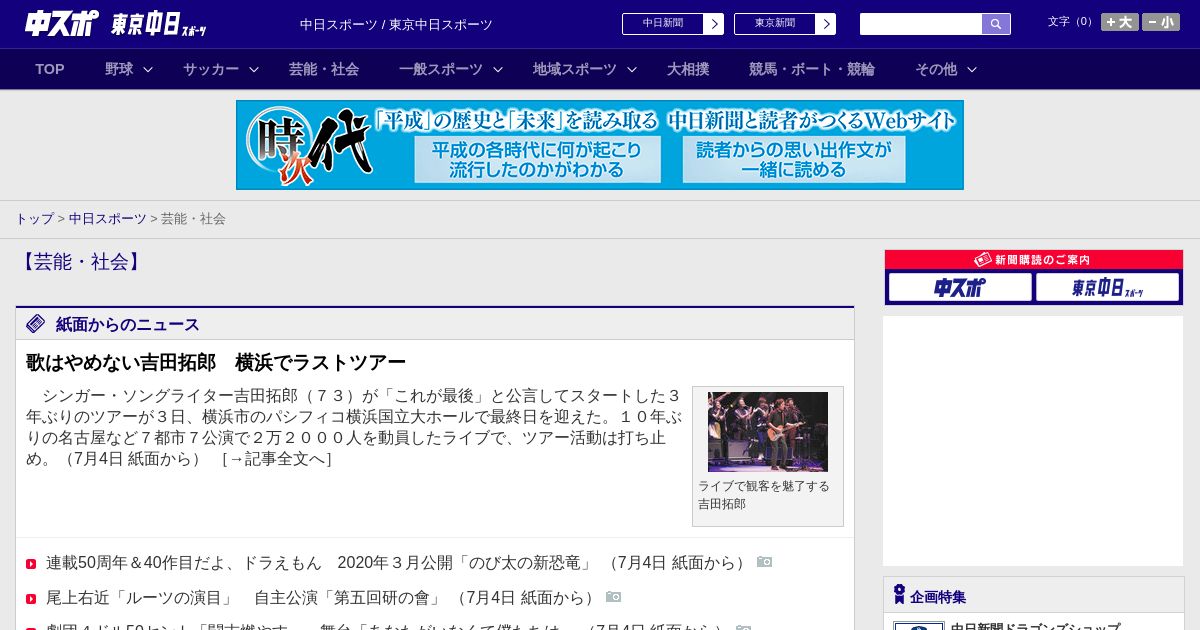Viewport: 1200px width, 630px height.
Task: Click the arrow next to 東京新聞
Action: (x=825, y=24)
